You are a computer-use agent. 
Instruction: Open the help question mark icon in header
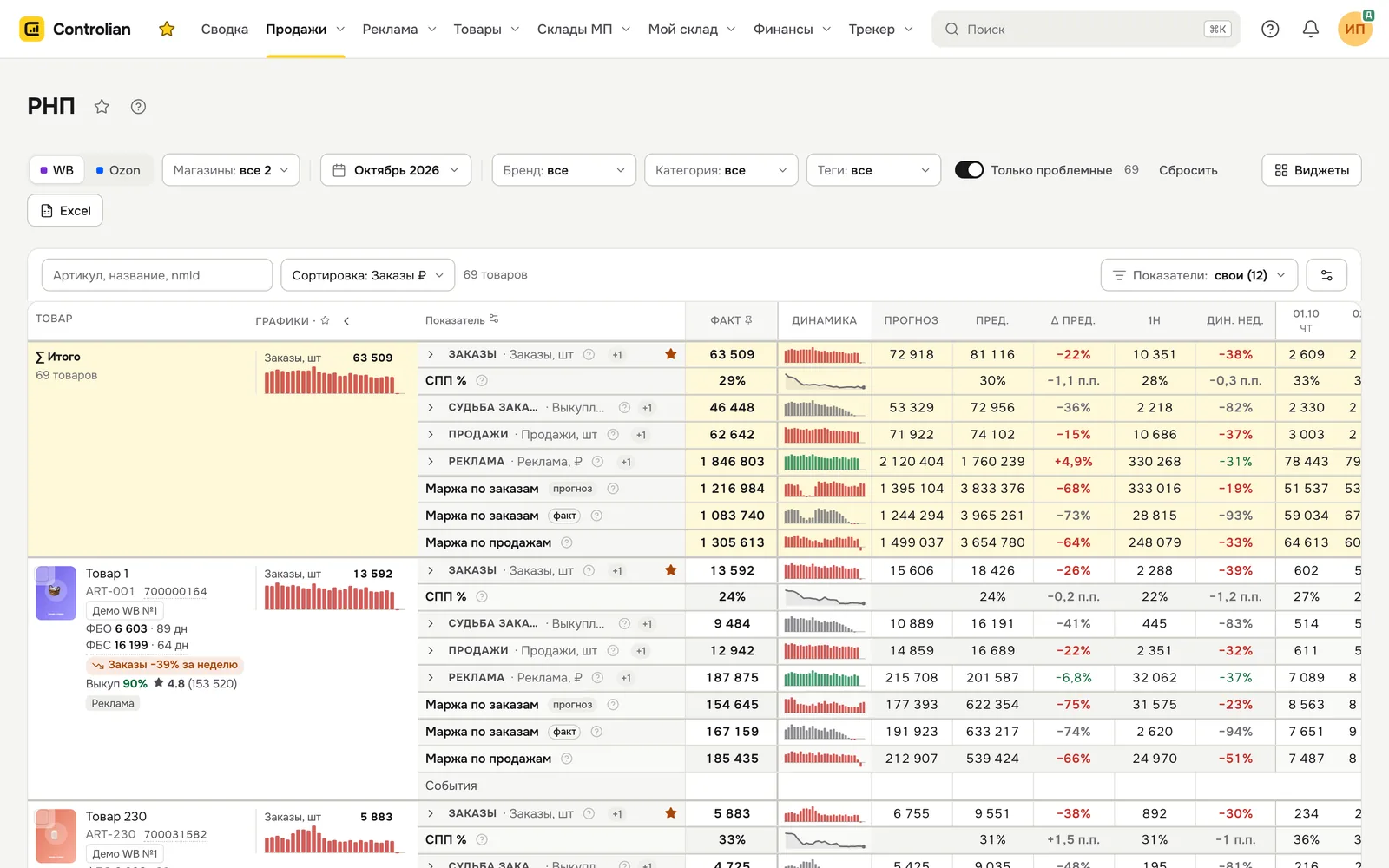click(1270, 30)
